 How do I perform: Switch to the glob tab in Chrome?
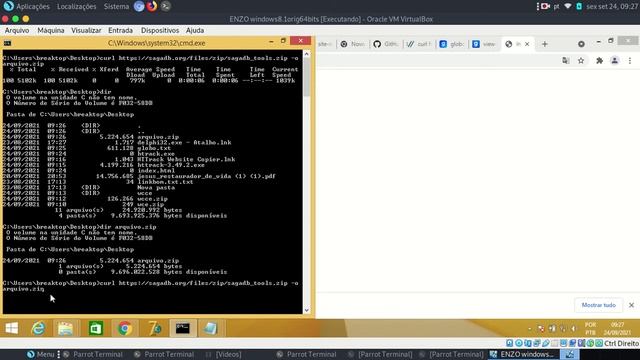pyautogui.click(x=452, y=44)
